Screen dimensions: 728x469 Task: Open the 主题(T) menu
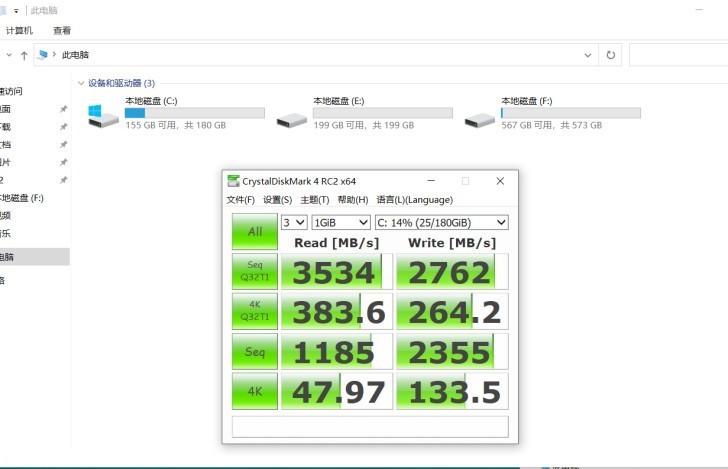(x=315, y=200)
